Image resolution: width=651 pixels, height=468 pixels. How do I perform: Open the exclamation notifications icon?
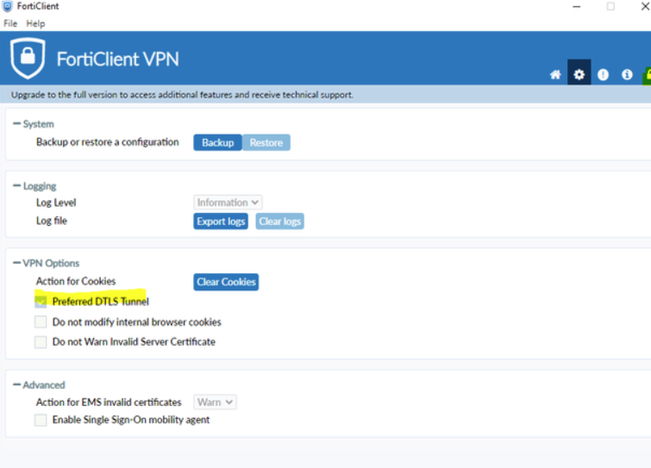(x=603, y=74)
